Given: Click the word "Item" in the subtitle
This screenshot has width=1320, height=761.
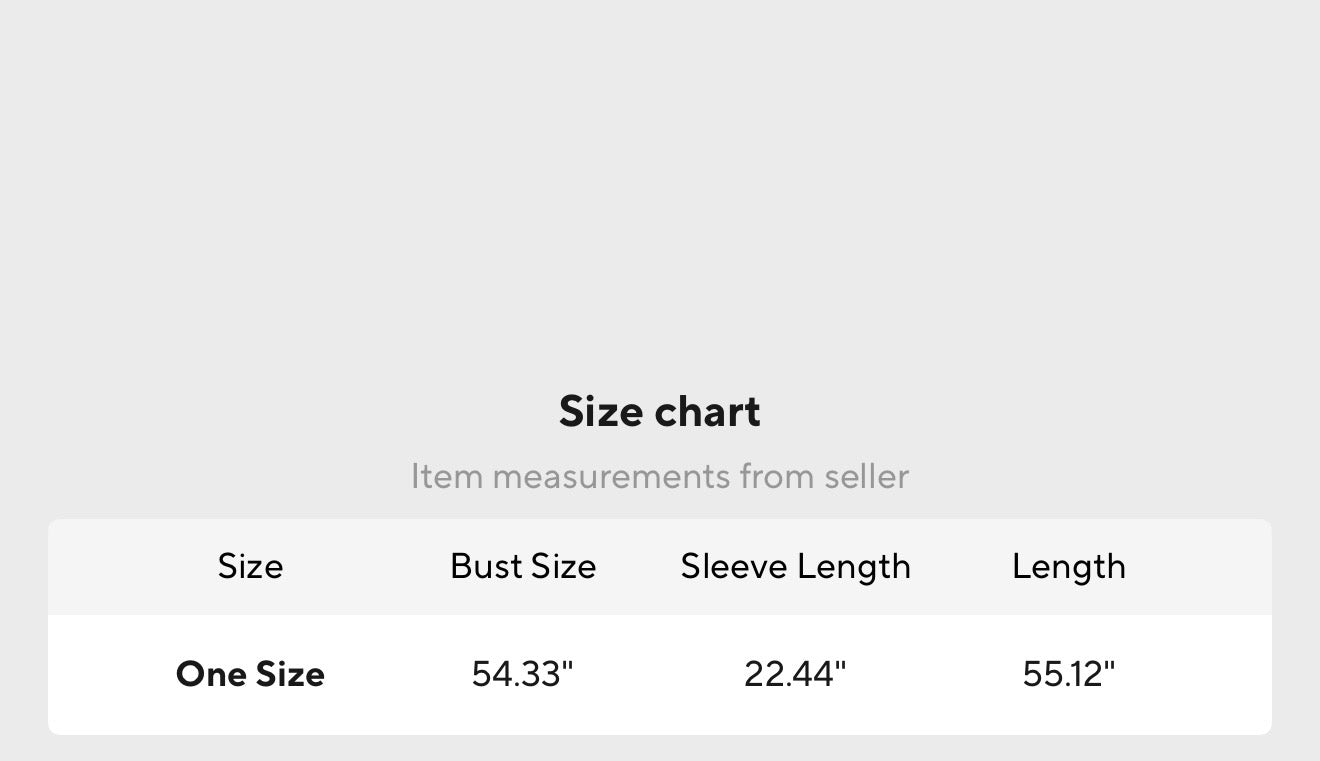Looking at the screenshot, I should click(x=446, y=476).
